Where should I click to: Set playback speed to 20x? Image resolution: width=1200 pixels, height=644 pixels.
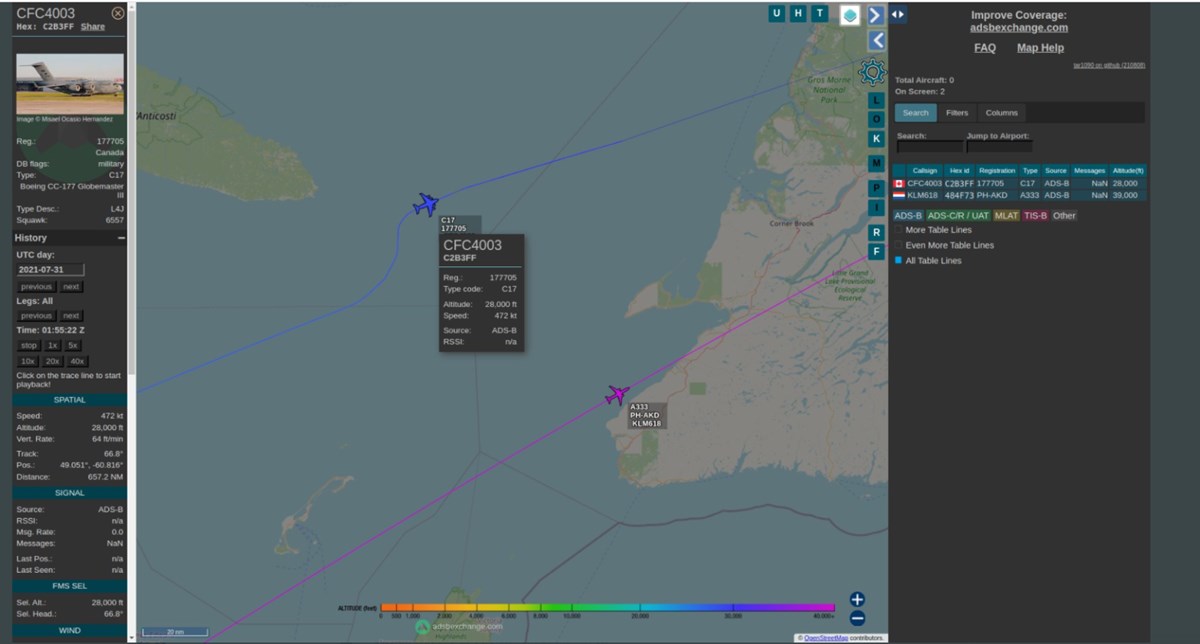pyautogui.click(x=52, y=361)
